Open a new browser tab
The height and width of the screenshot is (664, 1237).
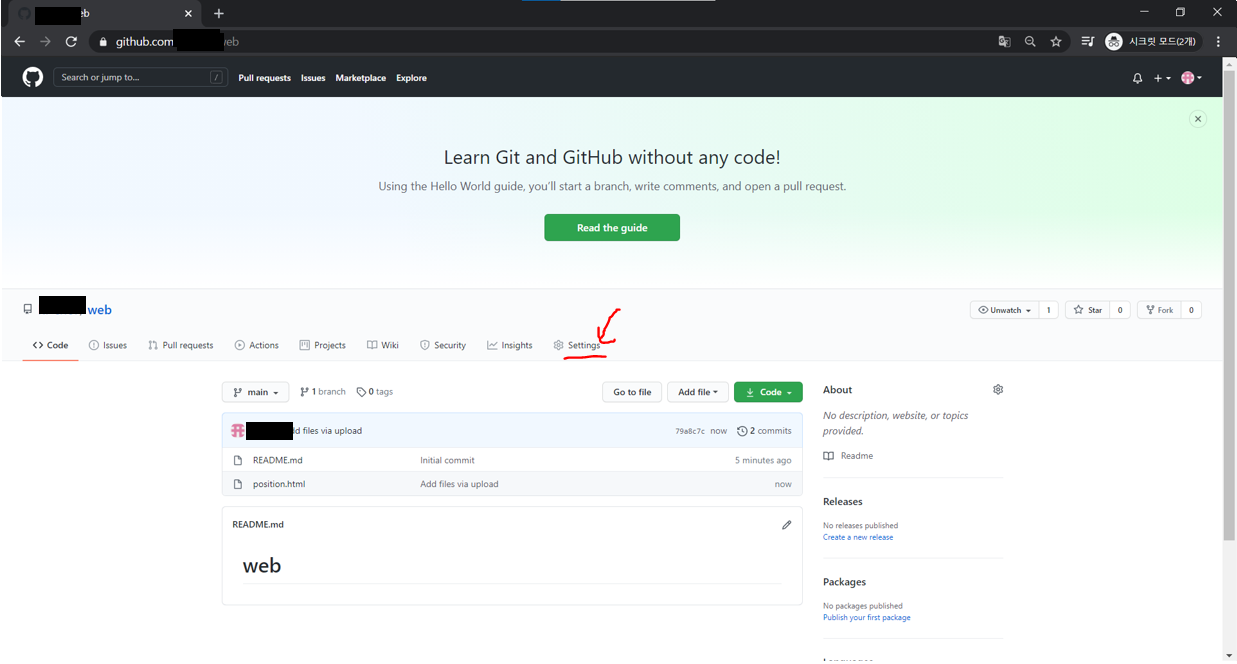pos(219,13)
